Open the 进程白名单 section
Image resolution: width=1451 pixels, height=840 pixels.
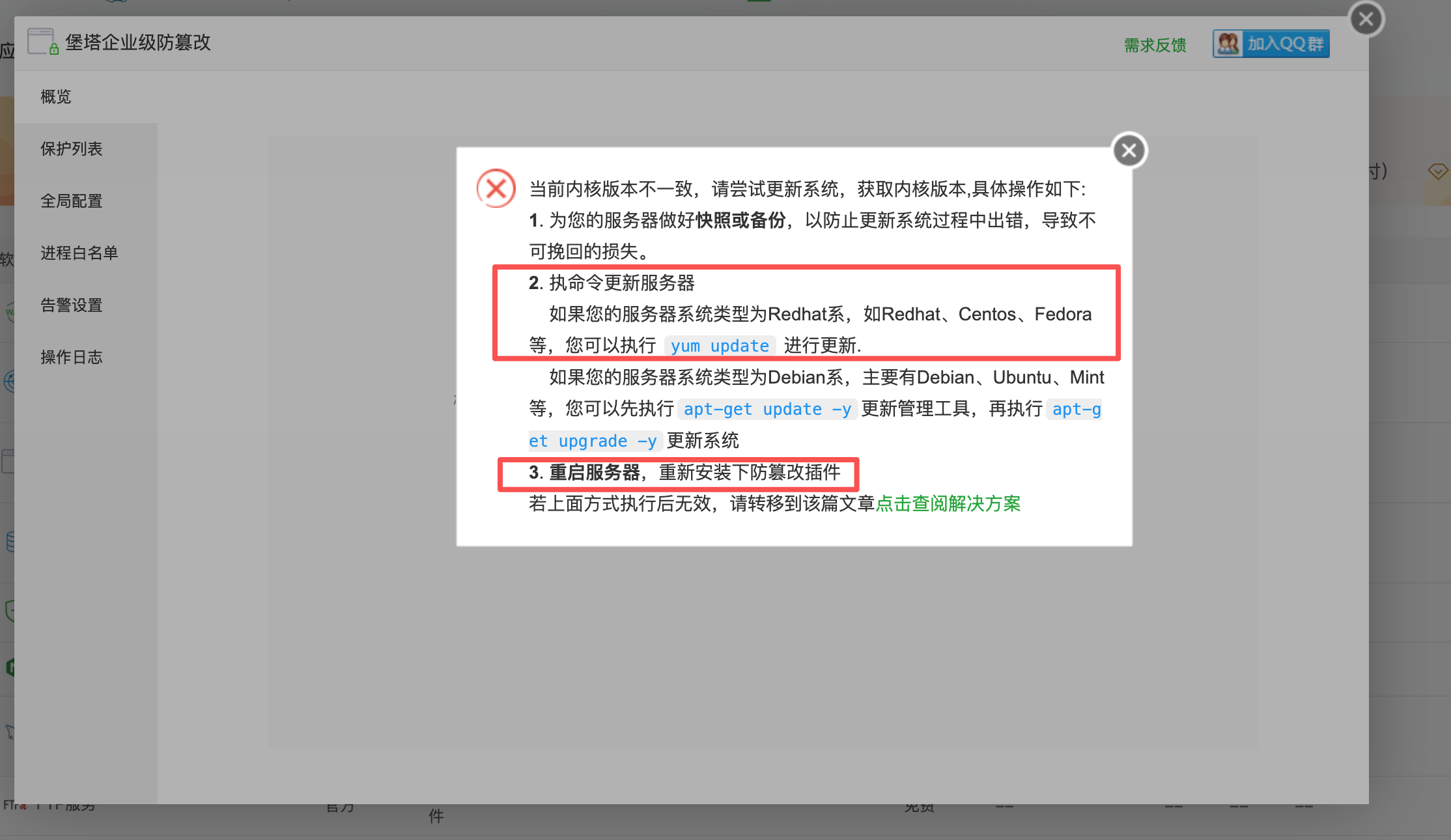pos(78,253)
